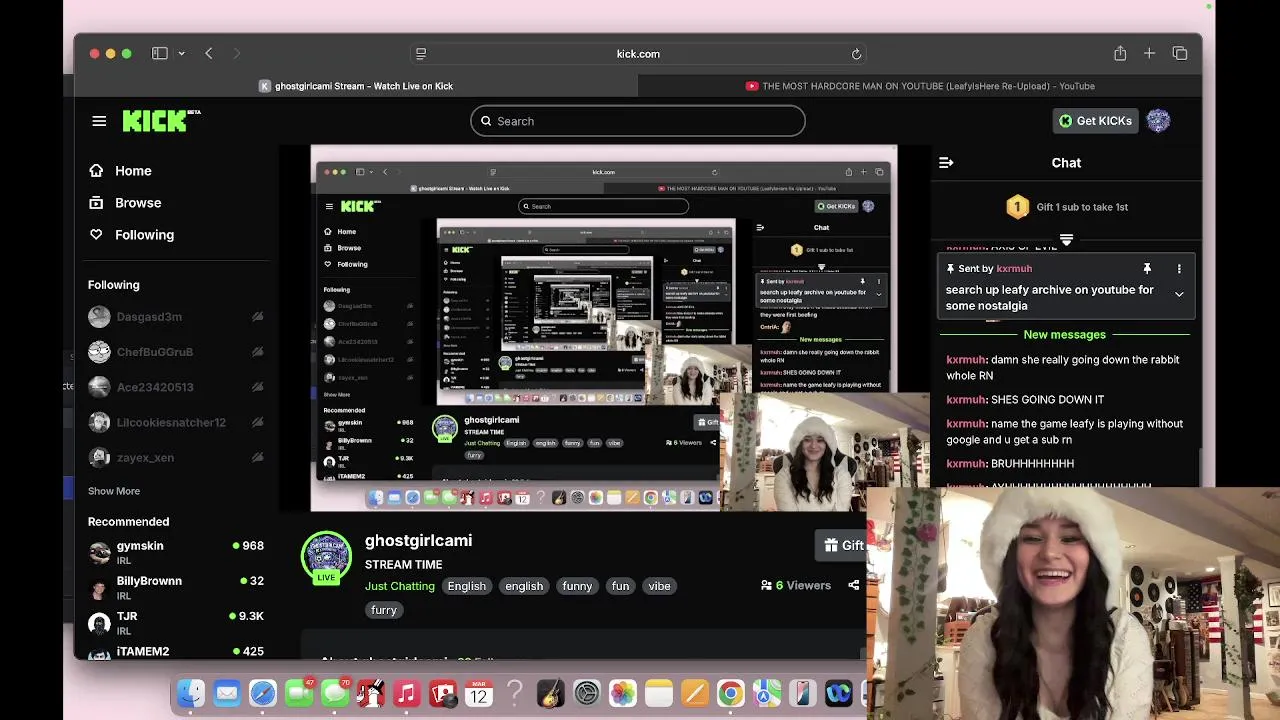Screen dimensions: 1280x720
Task: Go back in Safari
Action: [208, 53]
